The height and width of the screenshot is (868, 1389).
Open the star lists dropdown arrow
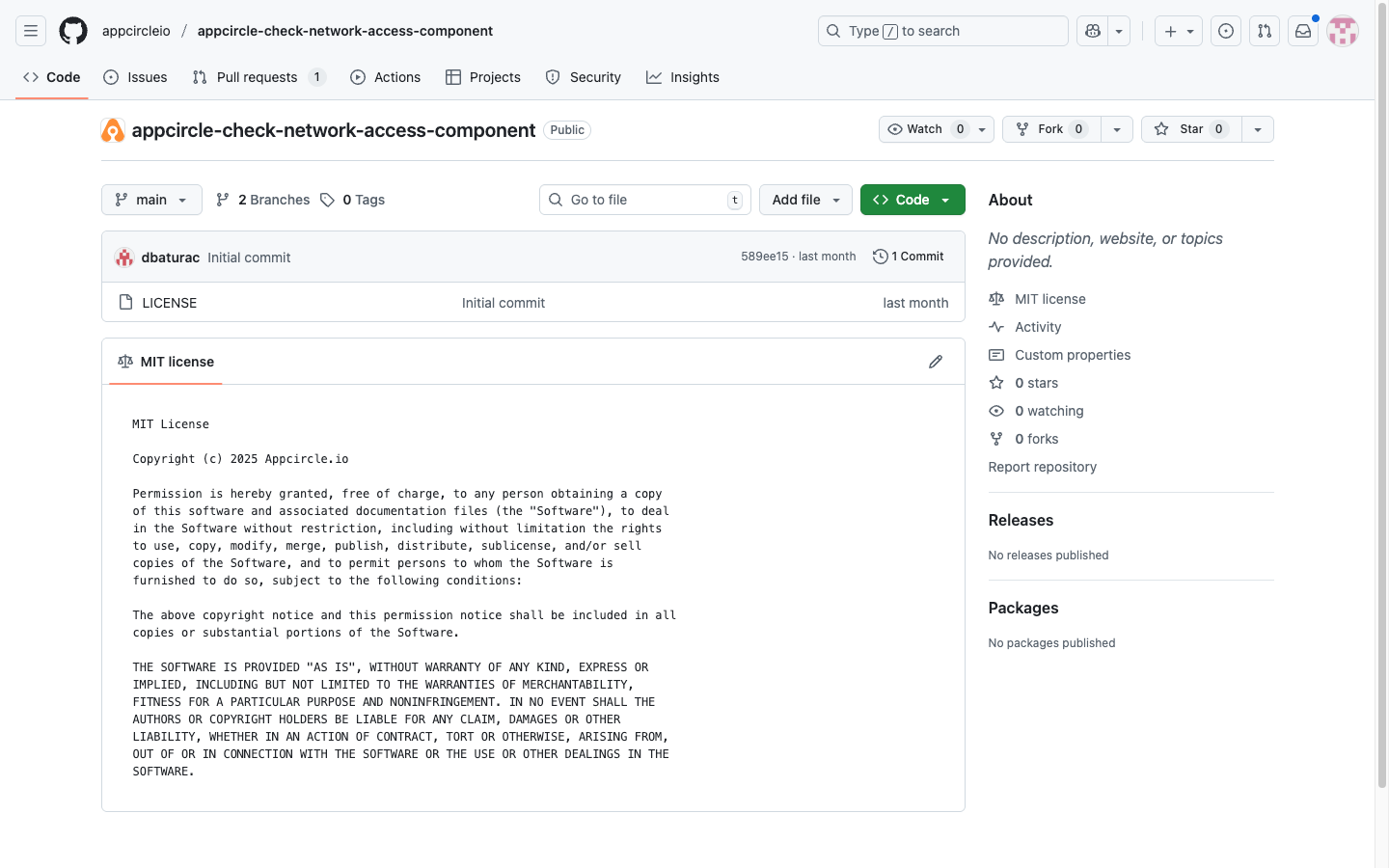pos(1258,129)
